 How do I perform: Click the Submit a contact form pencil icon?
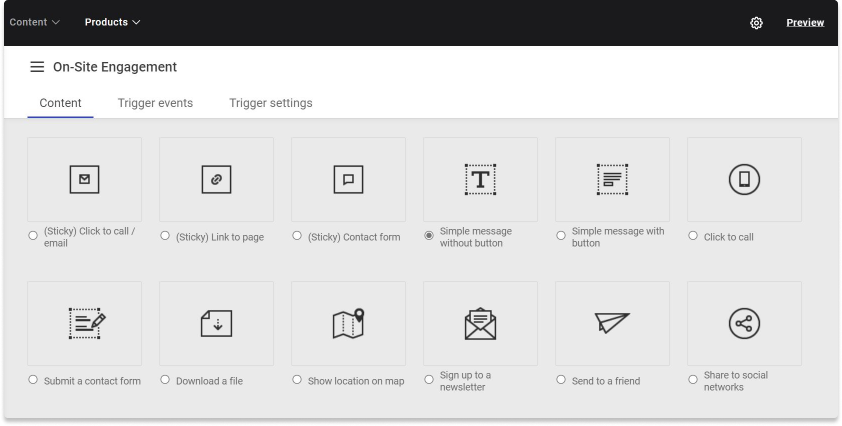pos(87,323)
